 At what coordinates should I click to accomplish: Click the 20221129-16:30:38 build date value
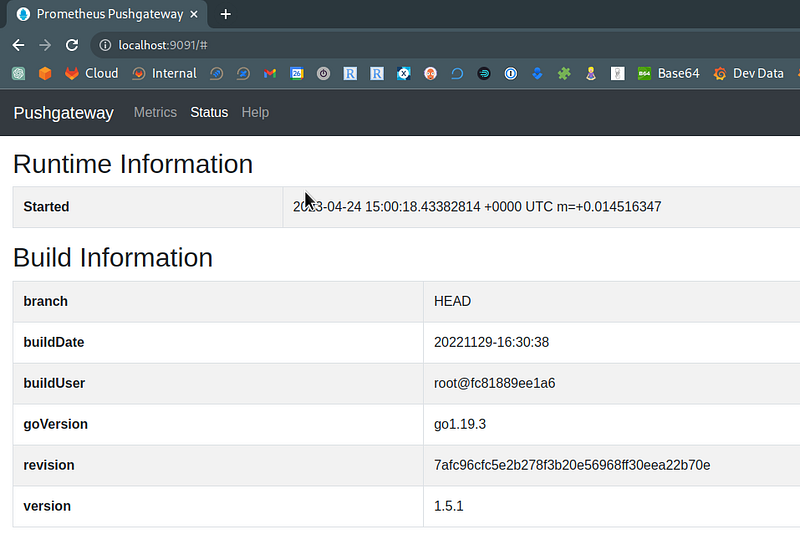(491, 342)
